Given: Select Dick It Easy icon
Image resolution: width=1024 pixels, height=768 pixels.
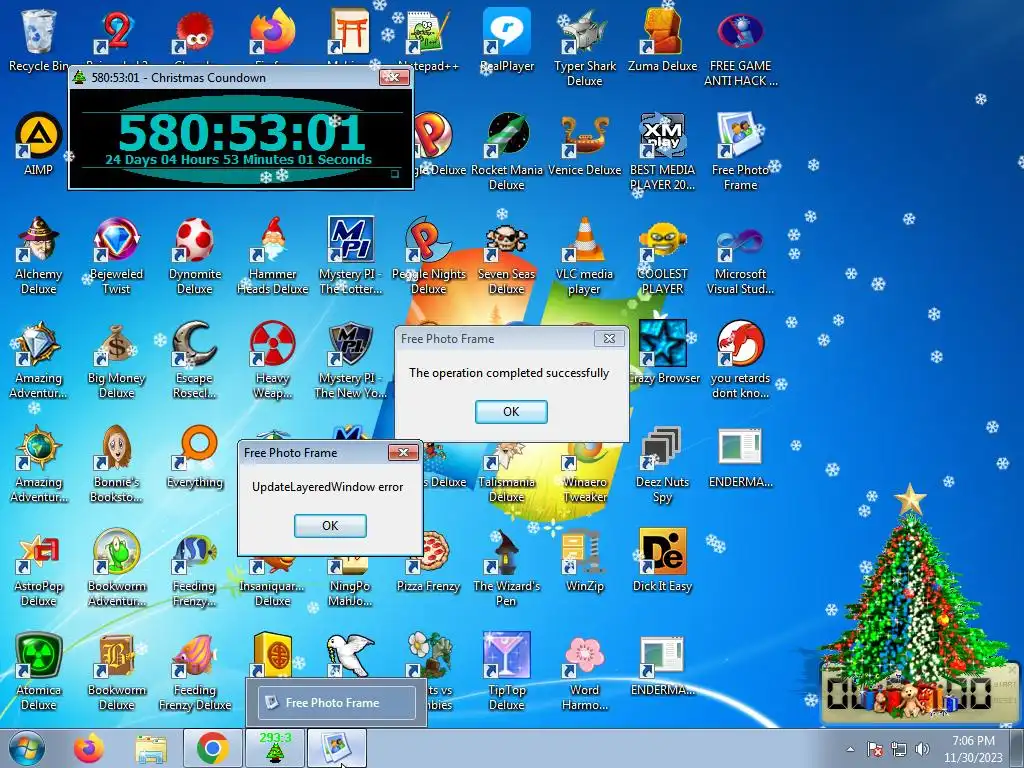Looking at the screenshot, I should pyautogui.click(x=662, y=560).
